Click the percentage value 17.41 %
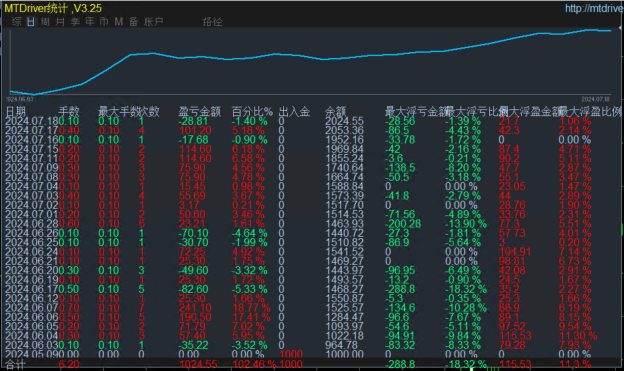The height and width of the screenshot is (371, 624). pyautogui.click(x=251, y=317)
